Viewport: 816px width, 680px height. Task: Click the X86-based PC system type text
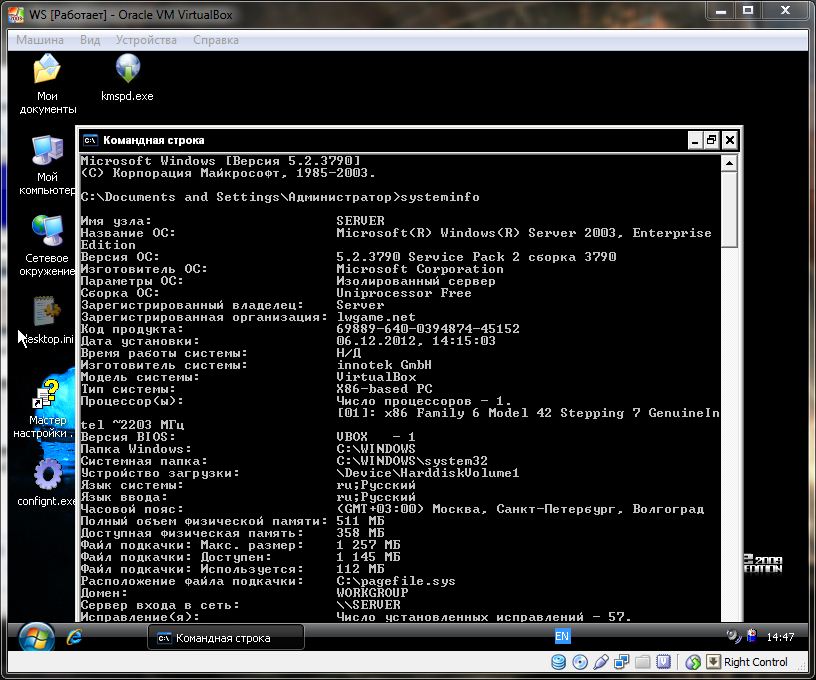click(384, 389)
